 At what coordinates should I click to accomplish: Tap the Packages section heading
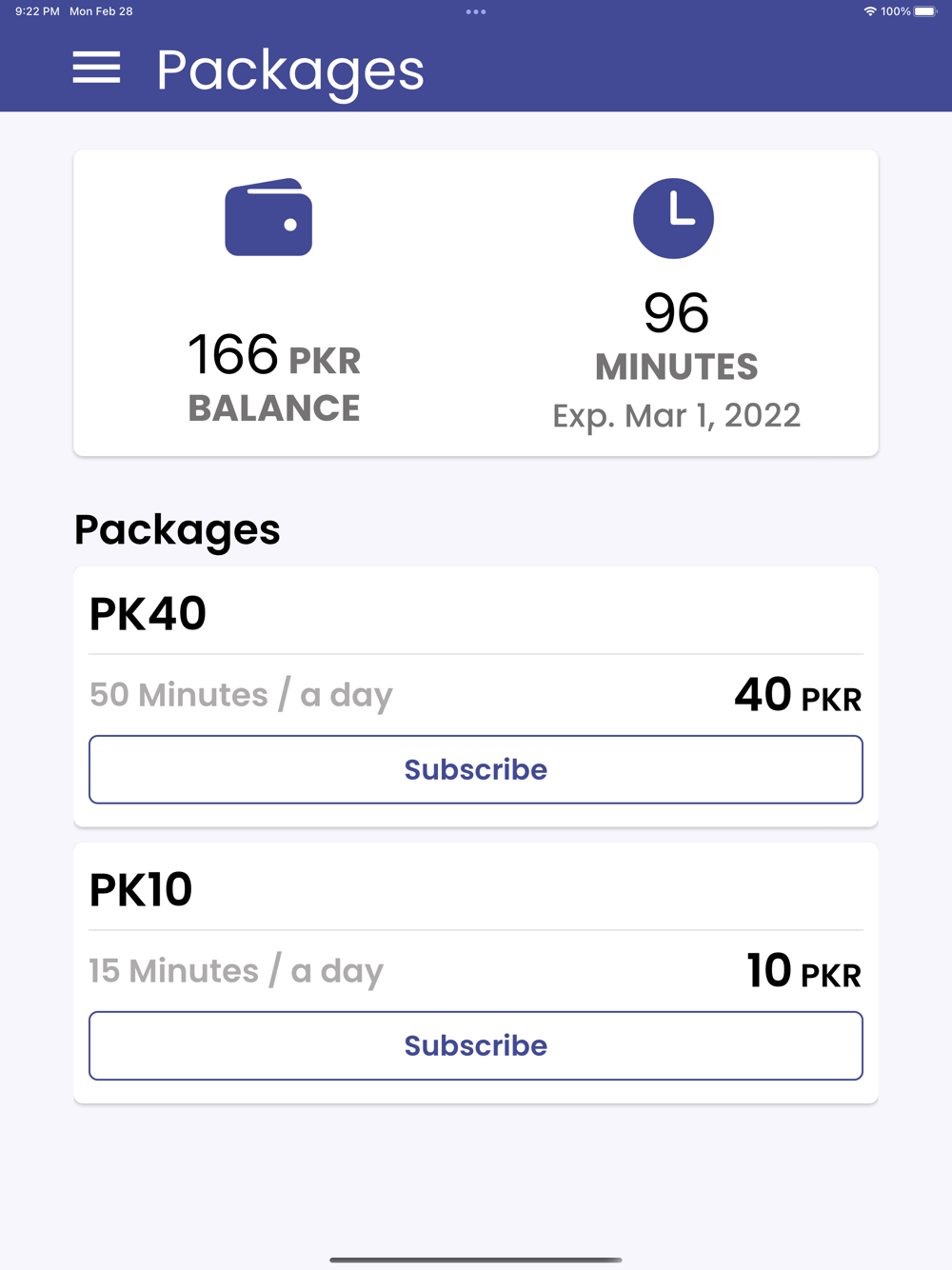tap(177, 530)
